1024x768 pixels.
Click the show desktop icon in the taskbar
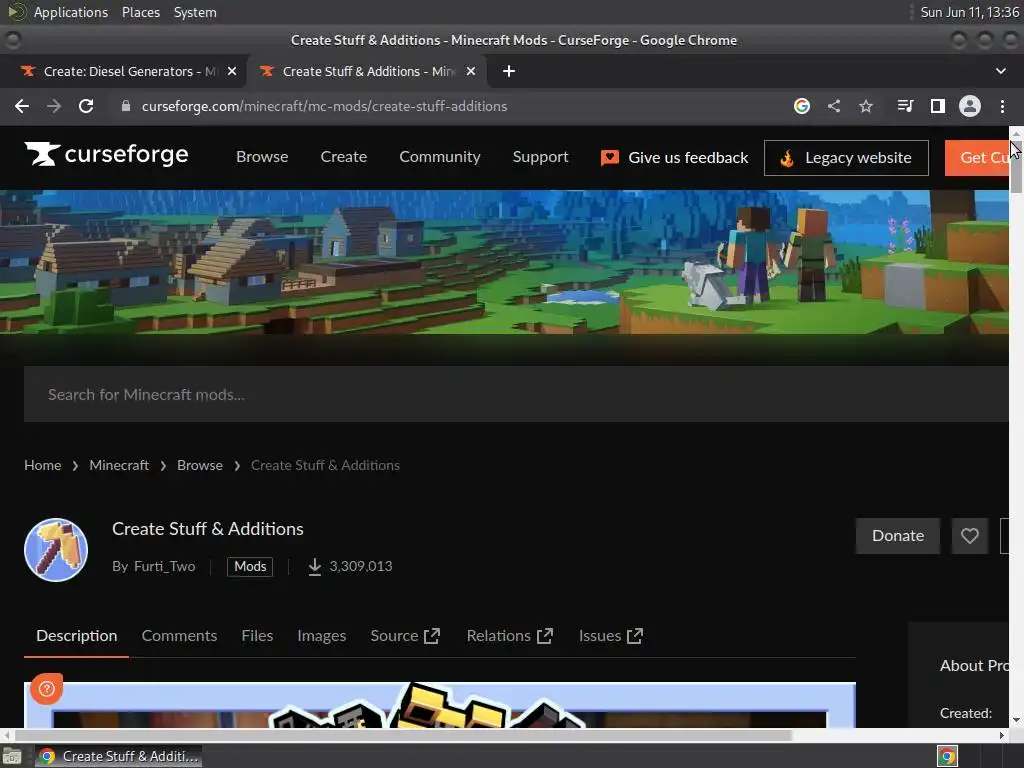(x=12, y=756)
